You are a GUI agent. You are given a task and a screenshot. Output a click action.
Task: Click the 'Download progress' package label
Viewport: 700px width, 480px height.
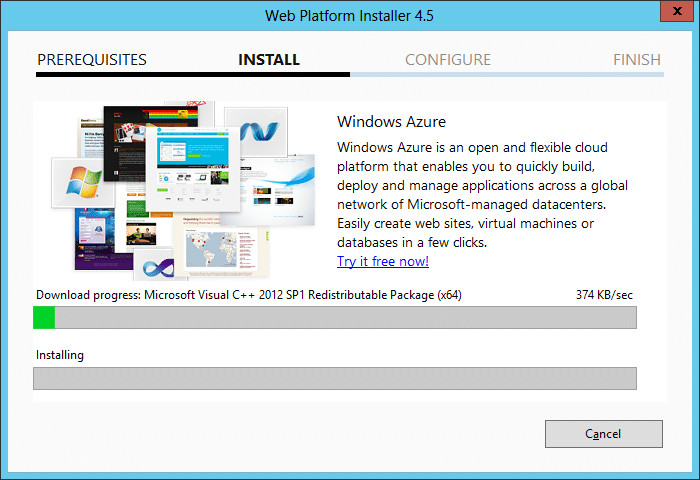pyautogui.click(x=249, y=295)
